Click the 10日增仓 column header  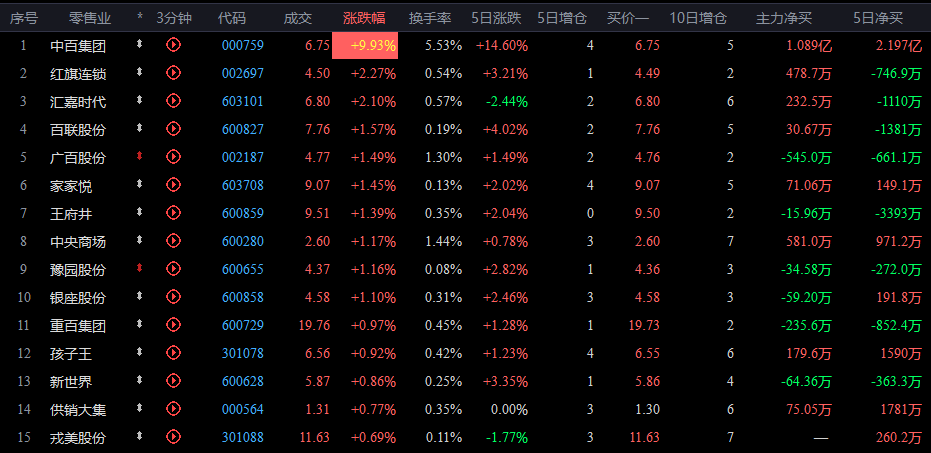(x=698, y=18)
